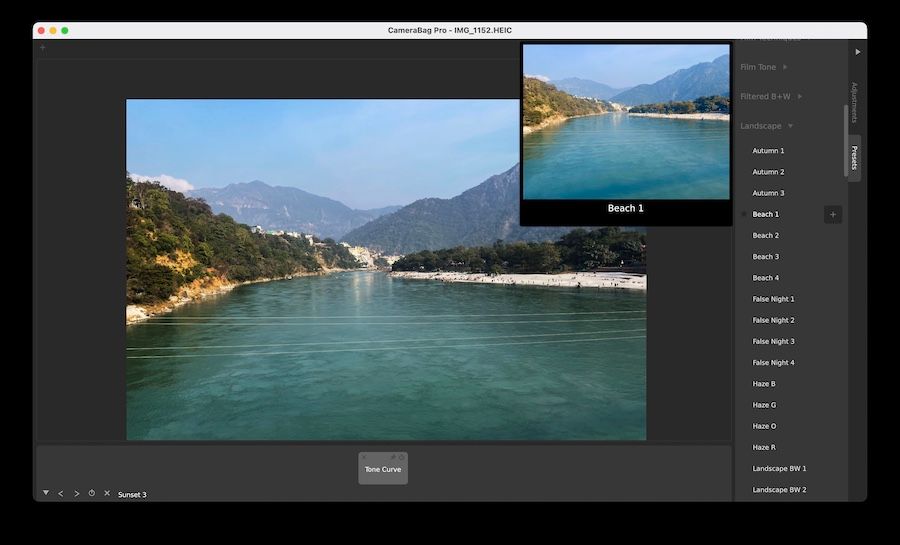Toggle the power icon in bottom tray controls
This screenshot has height=545, width=900.
(91, 493)
